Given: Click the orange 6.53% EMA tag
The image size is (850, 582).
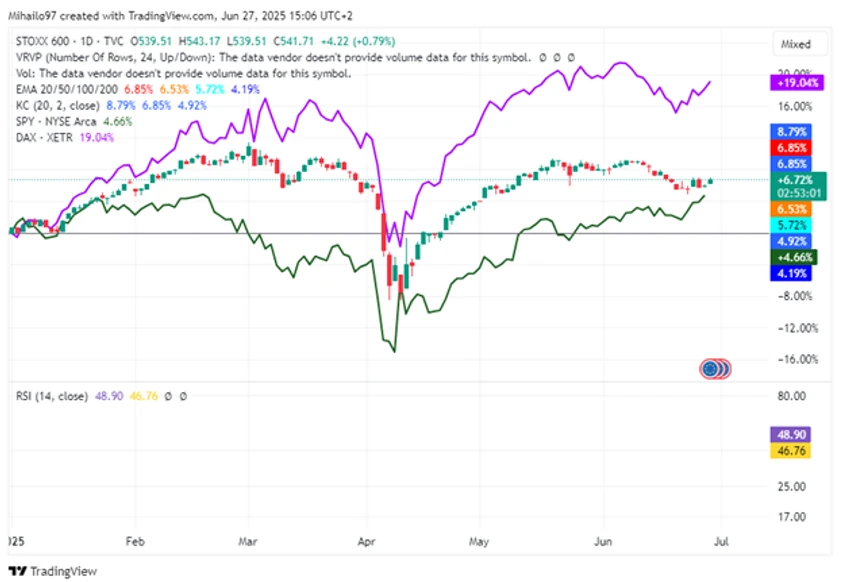Looking at the screenshot, I should [791, 209].
